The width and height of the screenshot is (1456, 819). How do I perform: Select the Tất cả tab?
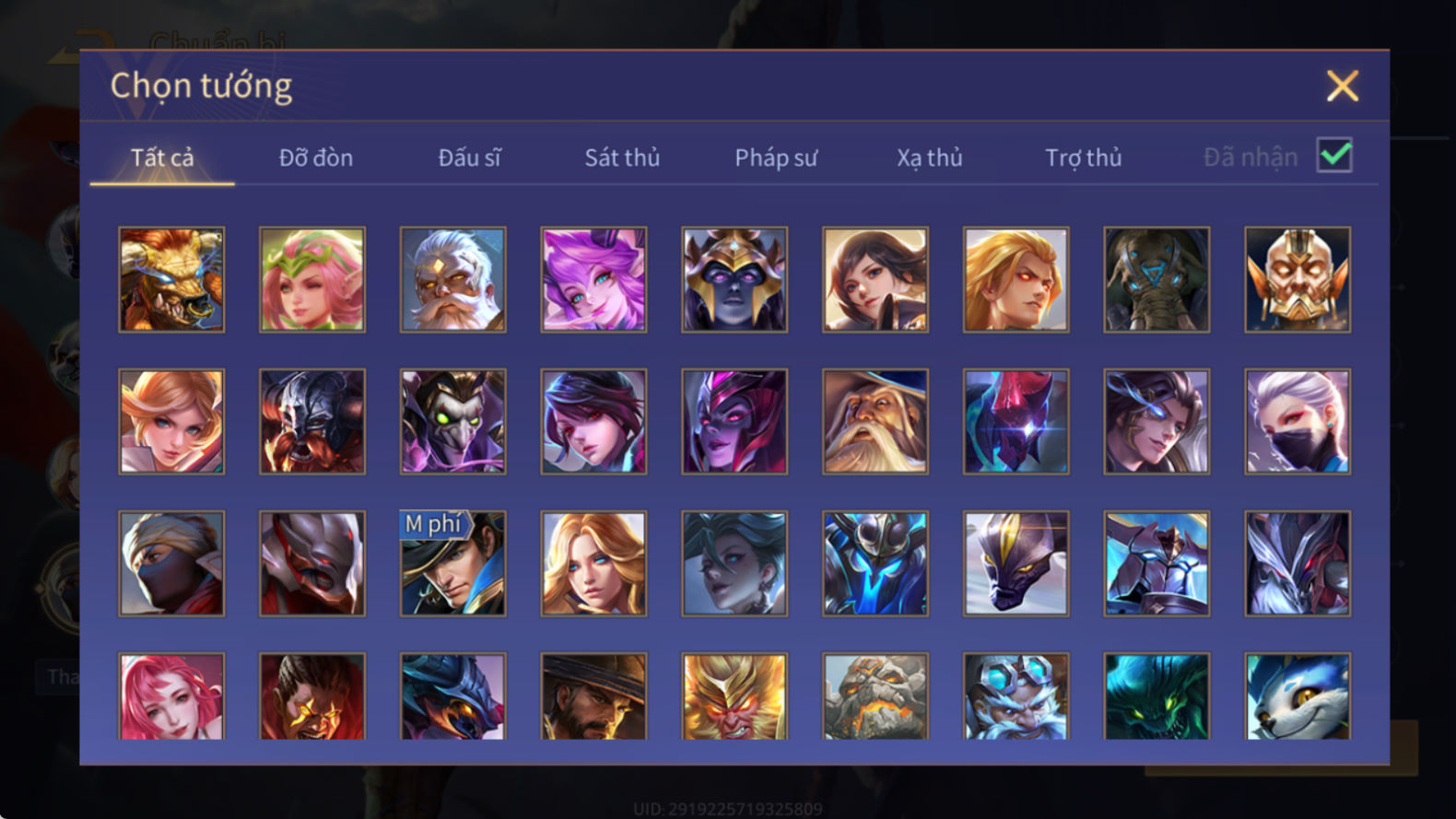[x=162, y=158]
